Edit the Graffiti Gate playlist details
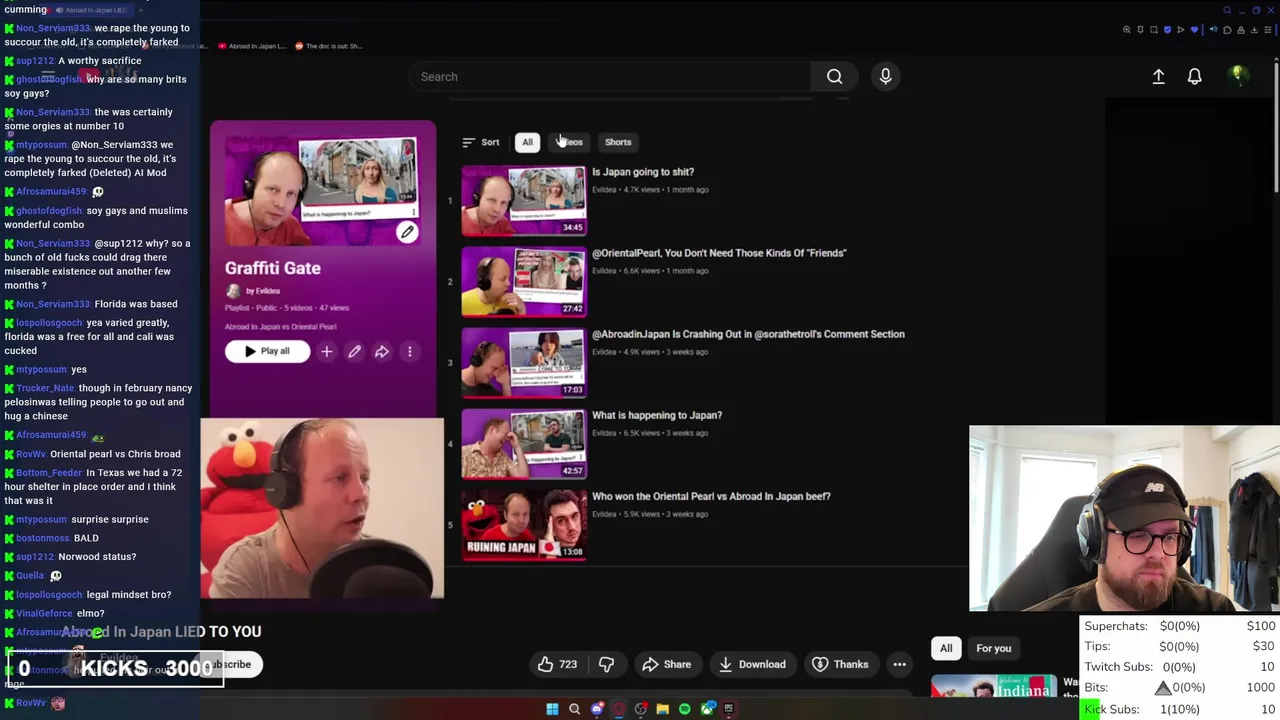Viewport: 1280px width, 720px height. (x=354, y=351)
